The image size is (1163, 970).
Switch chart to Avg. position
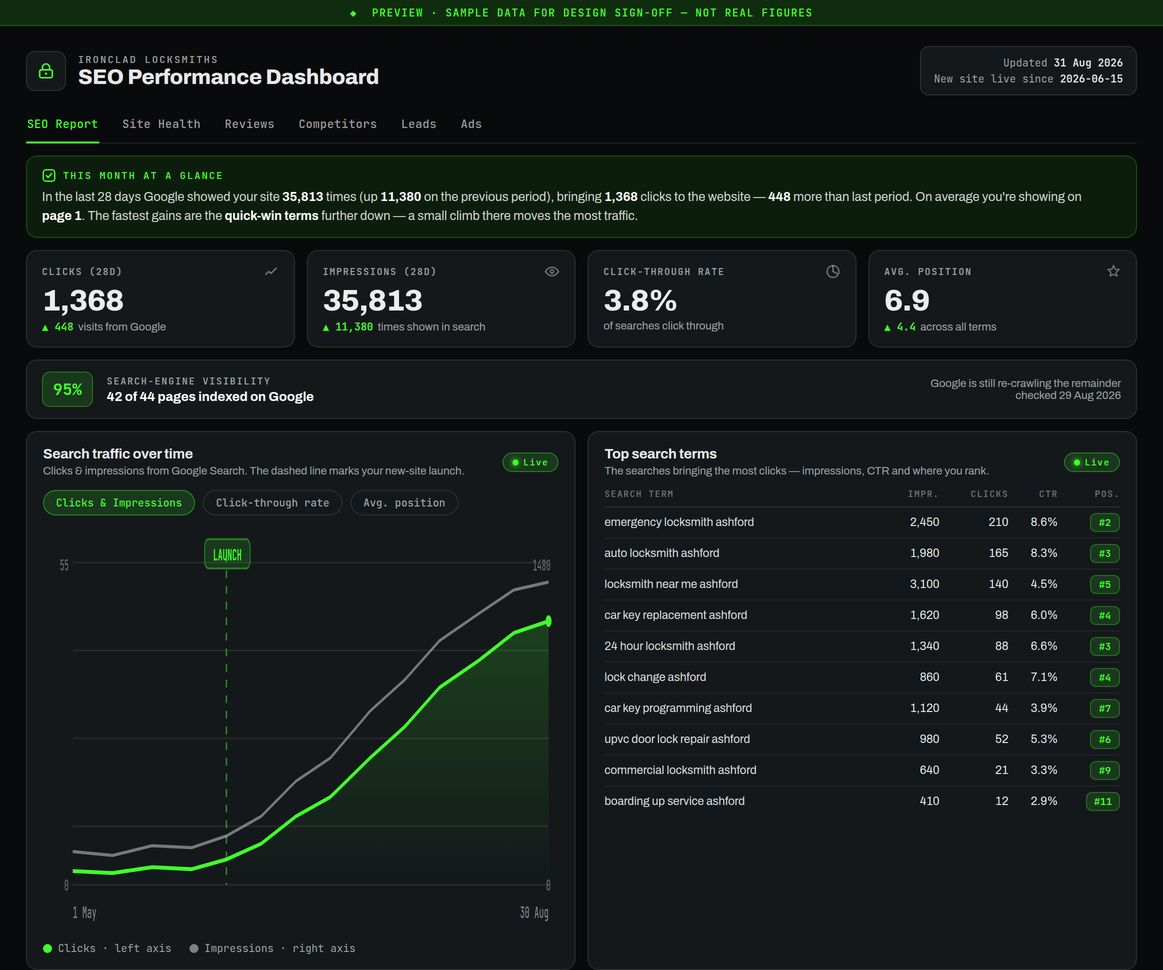pyautogui.click(x=404, y=503)
